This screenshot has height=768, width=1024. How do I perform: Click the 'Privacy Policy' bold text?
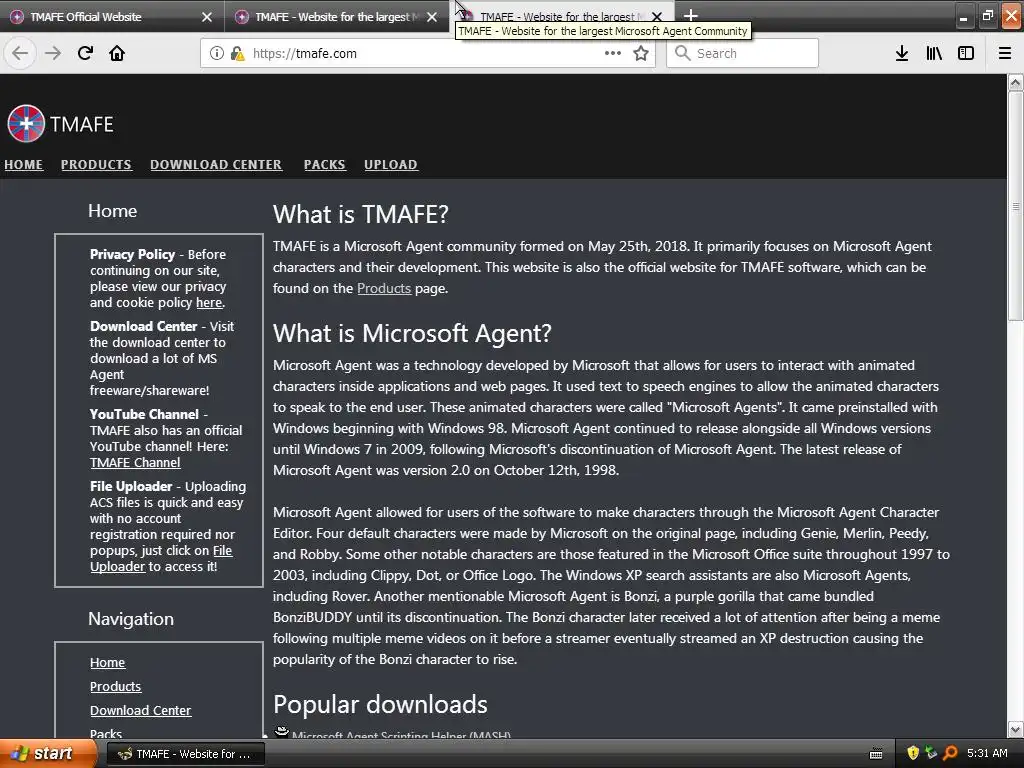tap(133, 254)
